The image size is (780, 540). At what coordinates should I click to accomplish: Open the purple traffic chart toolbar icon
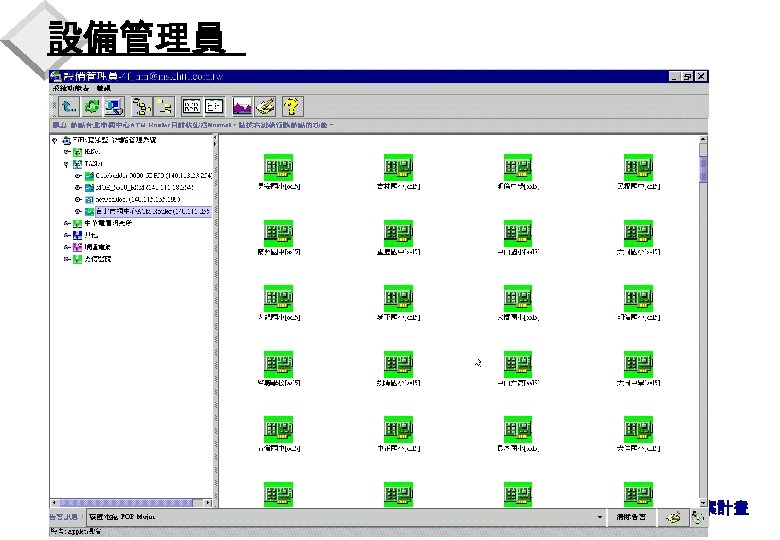click(x=242, y=106)
